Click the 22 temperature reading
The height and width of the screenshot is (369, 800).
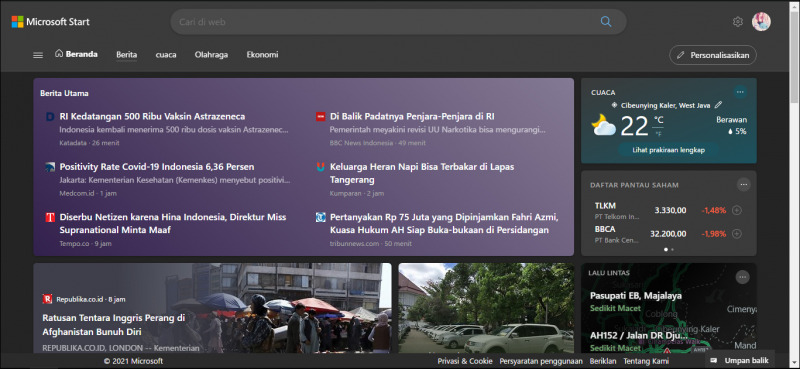[634, 126]
